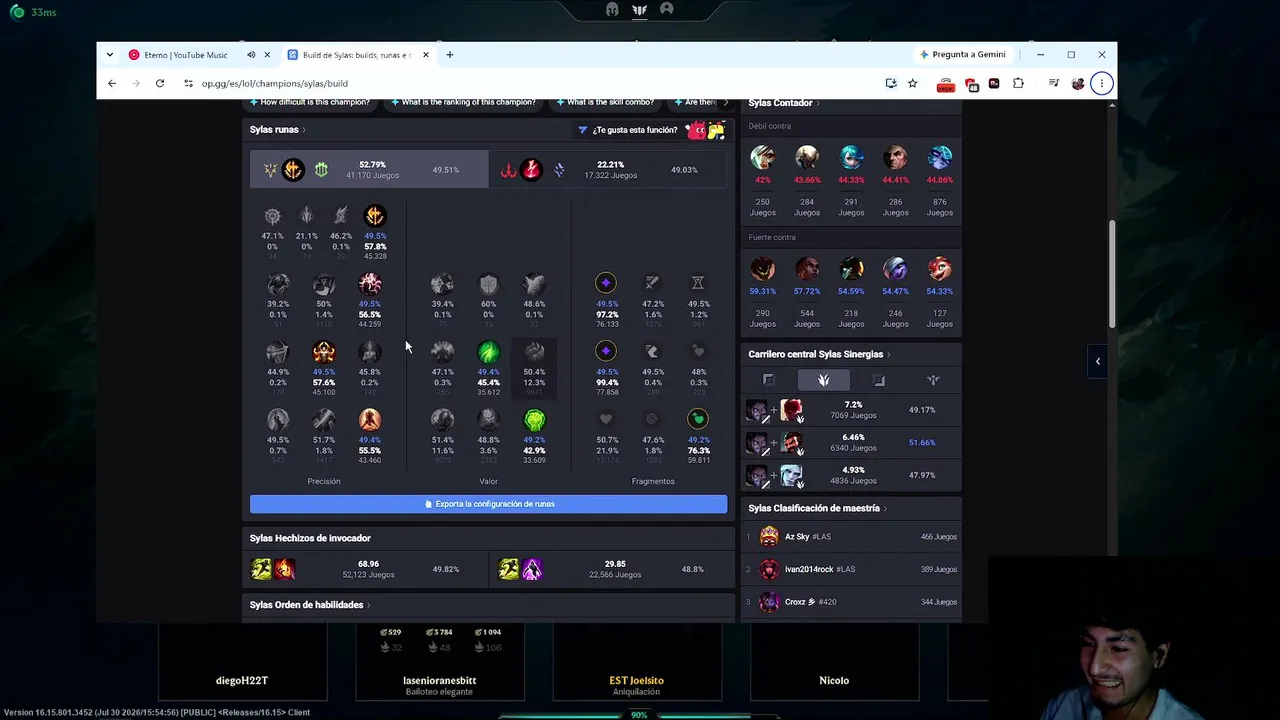This screenshot has width=1280, height=720.
Task: Switch to the Eterno YouTube Music tab
Action: pyautogui.click(x=185, y=55)
